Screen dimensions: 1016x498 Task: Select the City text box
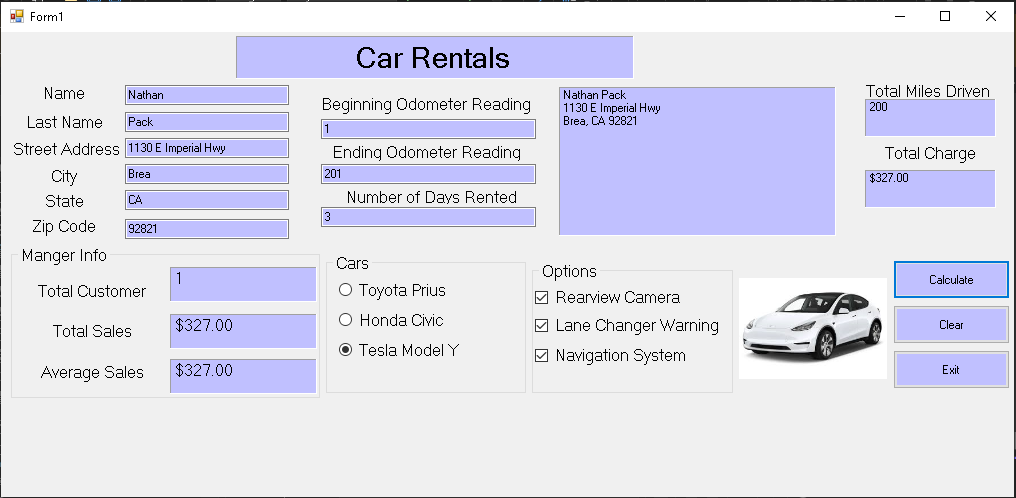[x=206, y=174]
